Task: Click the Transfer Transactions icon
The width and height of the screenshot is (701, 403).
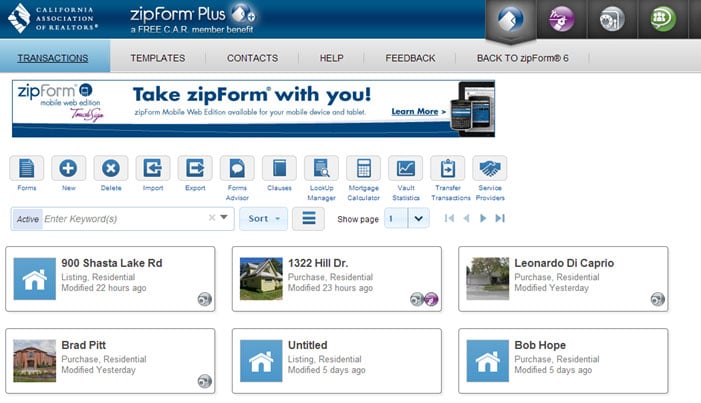Action: (x=448, y=168)
